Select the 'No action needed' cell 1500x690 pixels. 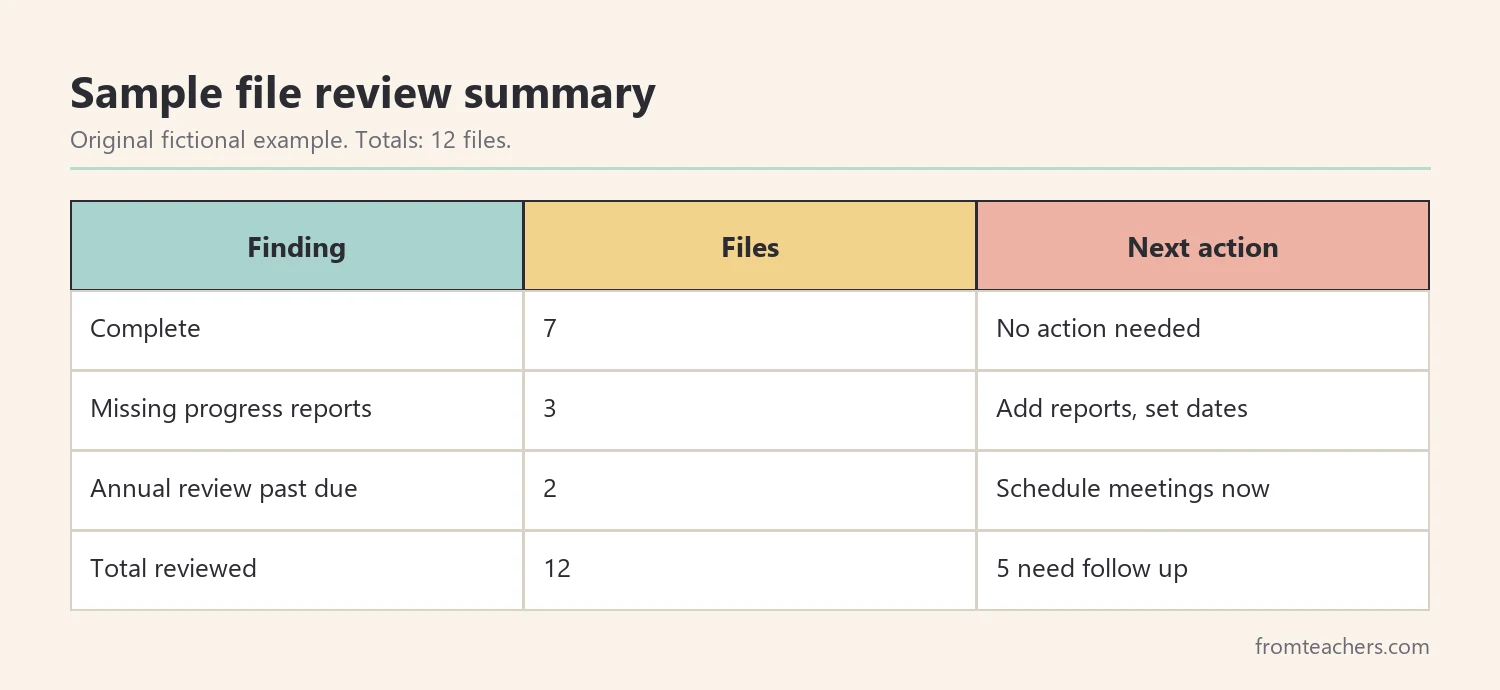click(x=1203, y=330)
